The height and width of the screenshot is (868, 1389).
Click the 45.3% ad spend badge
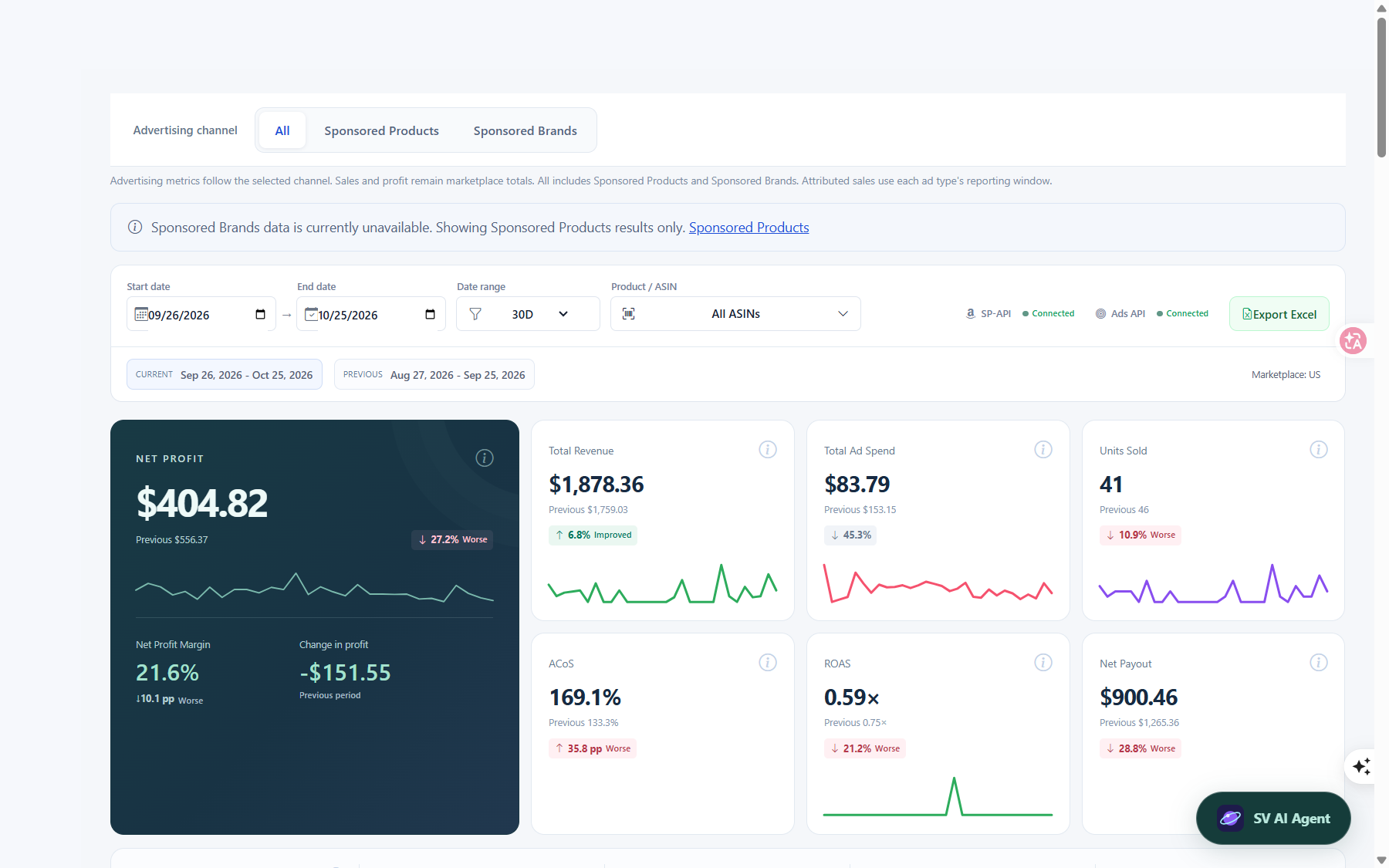click(850, 535)
